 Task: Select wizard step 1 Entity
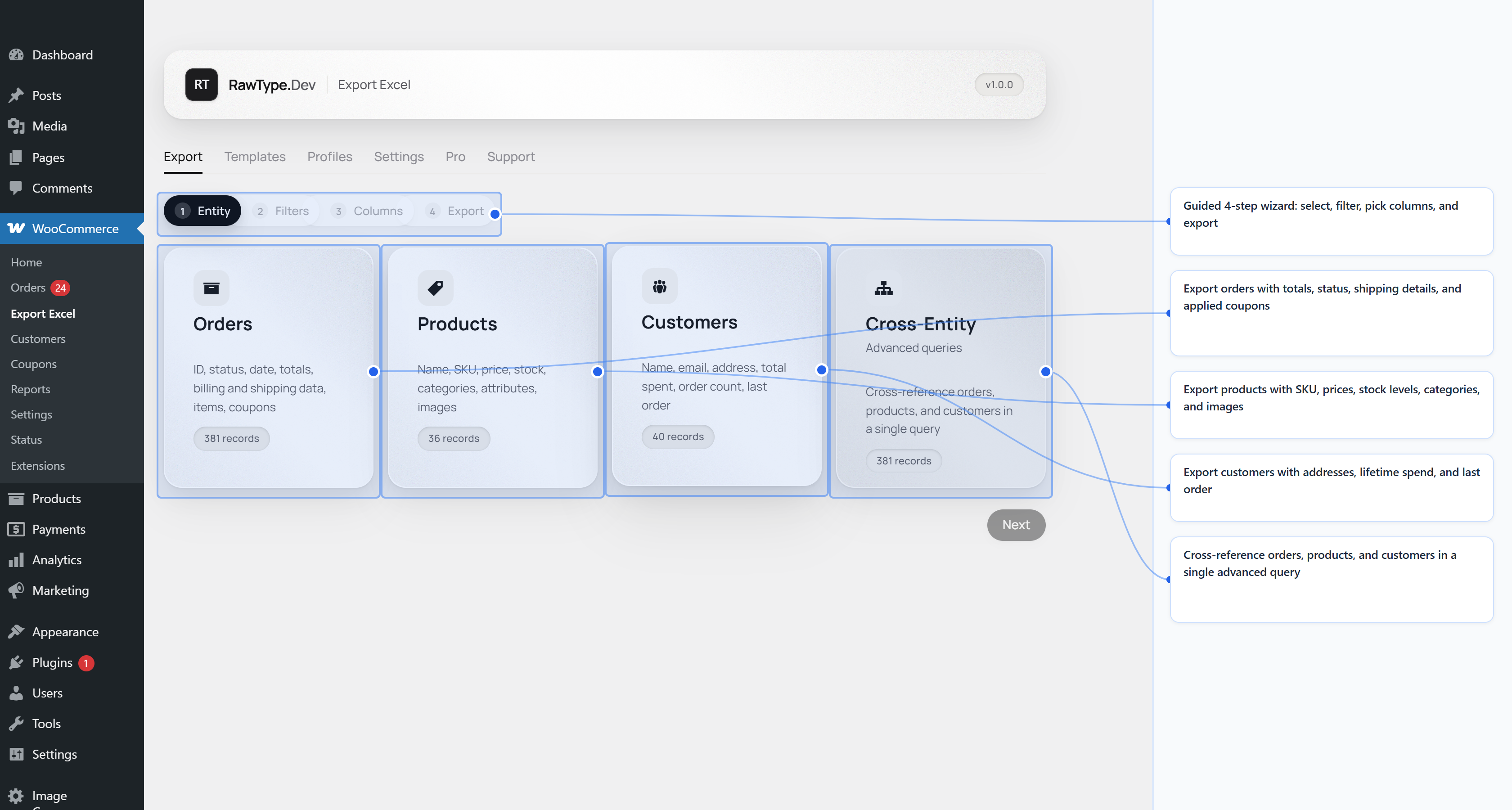202,211
